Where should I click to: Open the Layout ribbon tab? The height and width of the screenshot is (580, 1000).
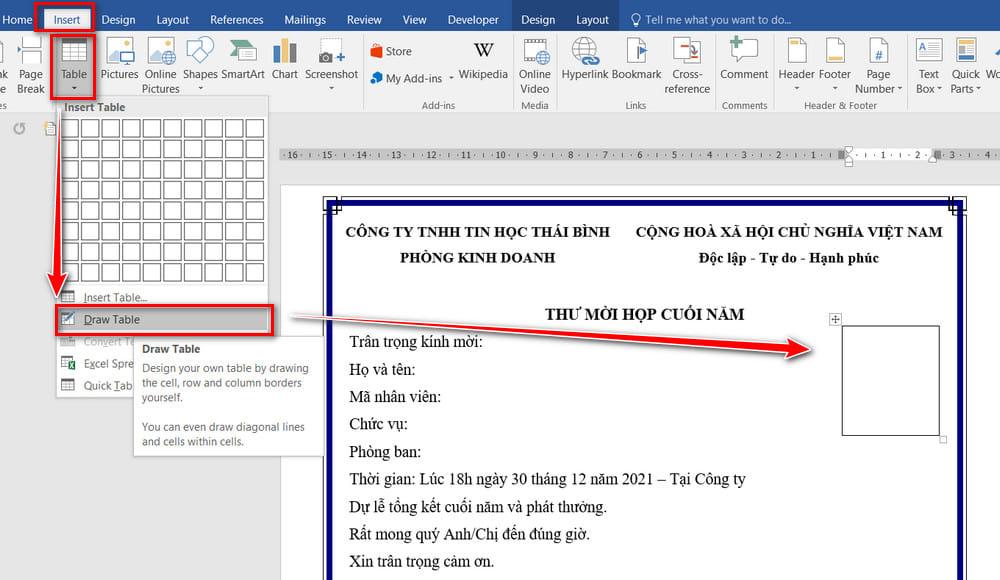pos(173,20)
